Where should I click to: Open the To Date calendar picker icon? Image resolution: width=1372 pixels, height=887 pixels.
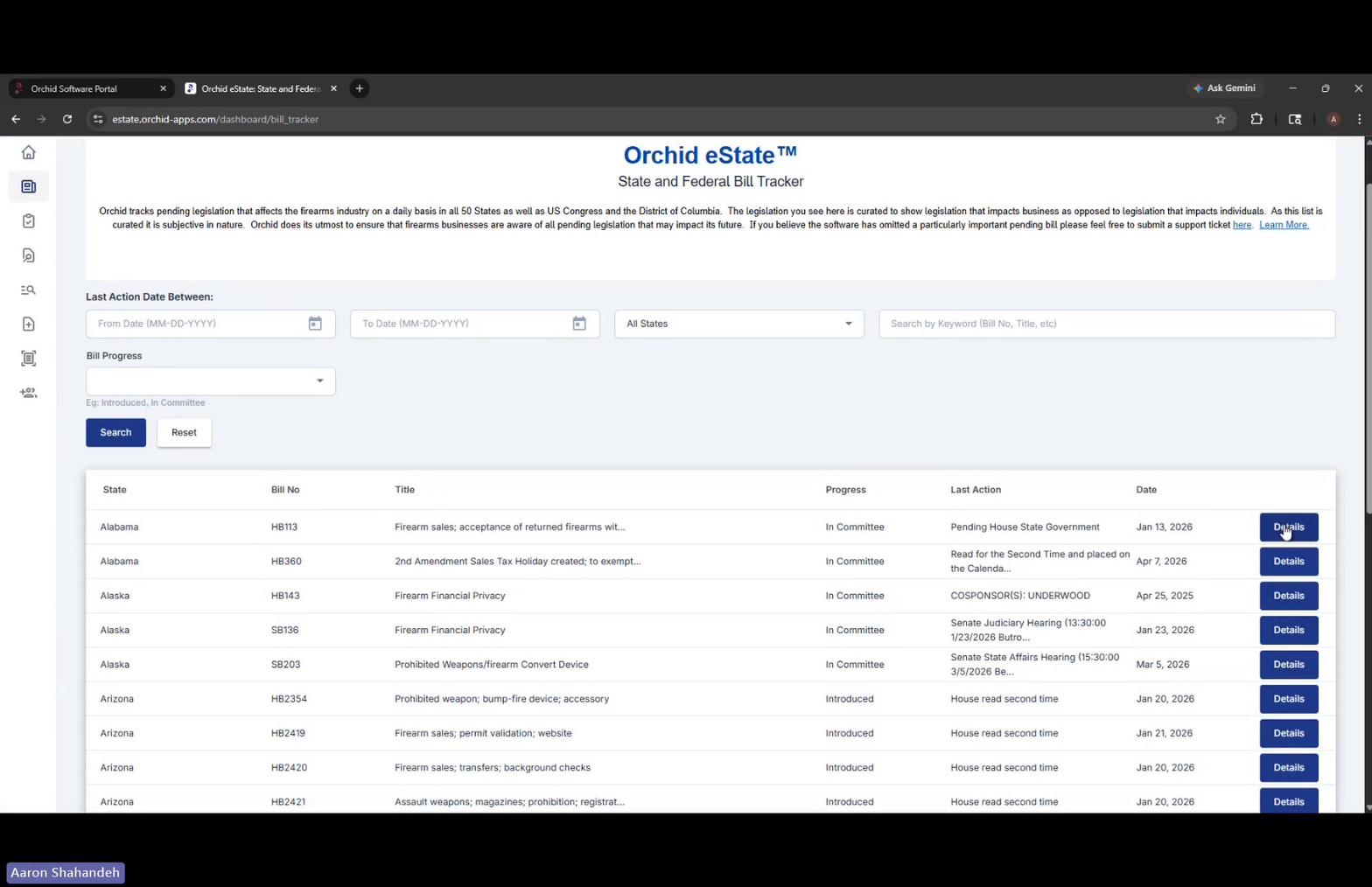tap(579, 324)
